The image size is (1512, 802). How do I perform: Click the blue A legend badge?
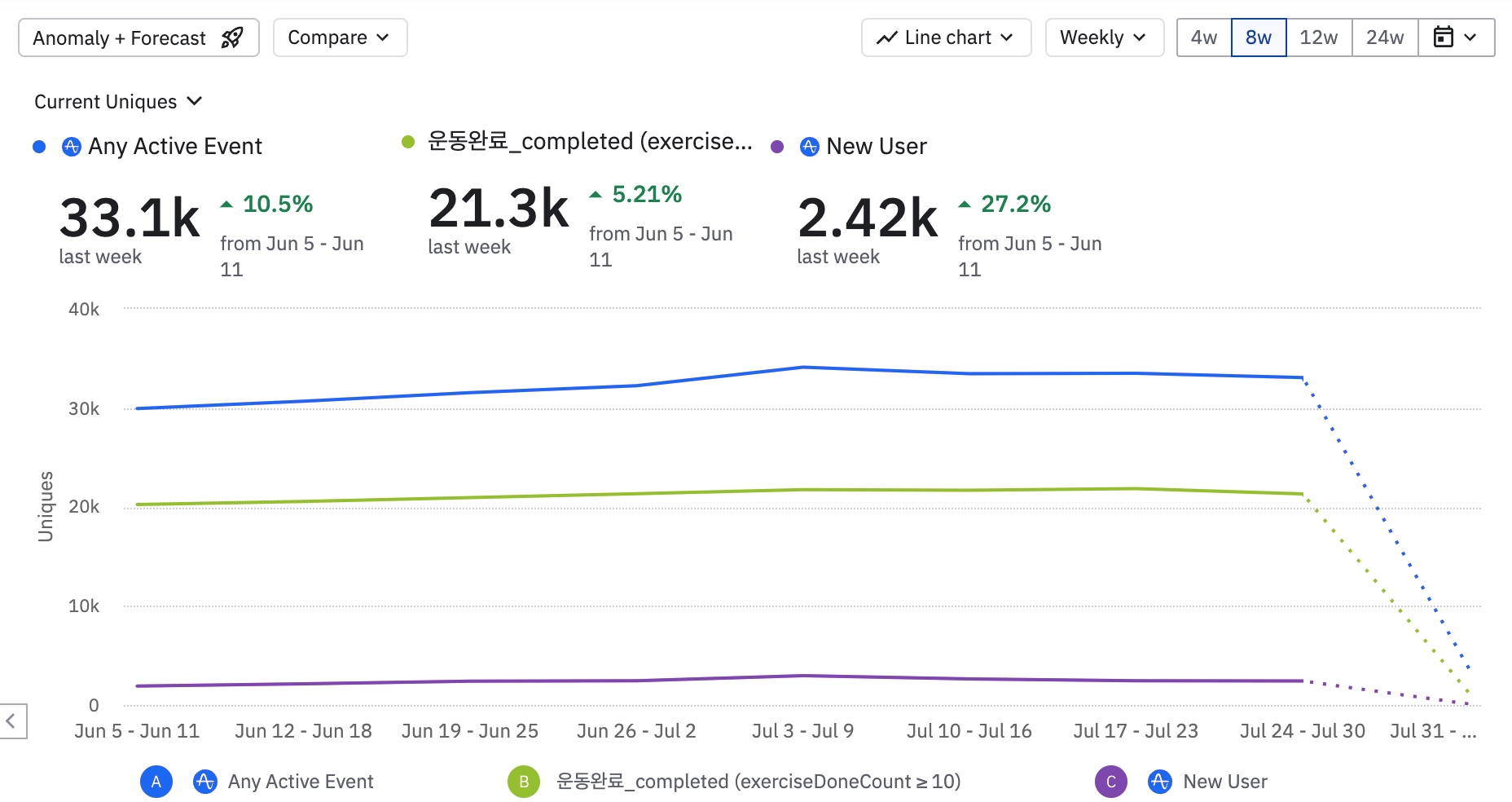pos(156,782)
